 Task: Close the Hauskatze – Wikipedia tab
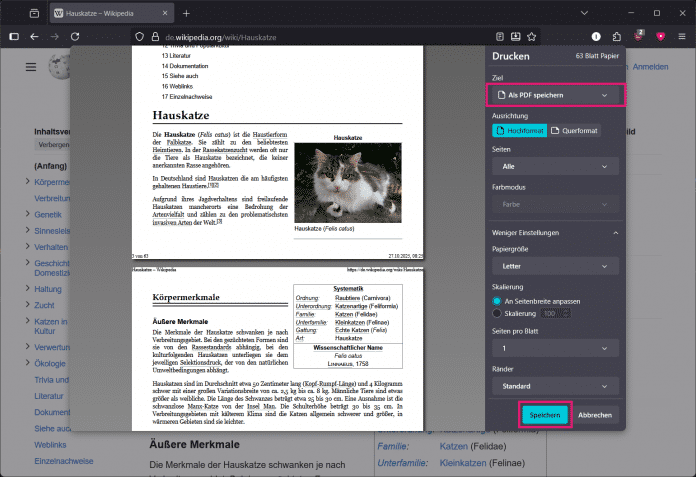165,13
